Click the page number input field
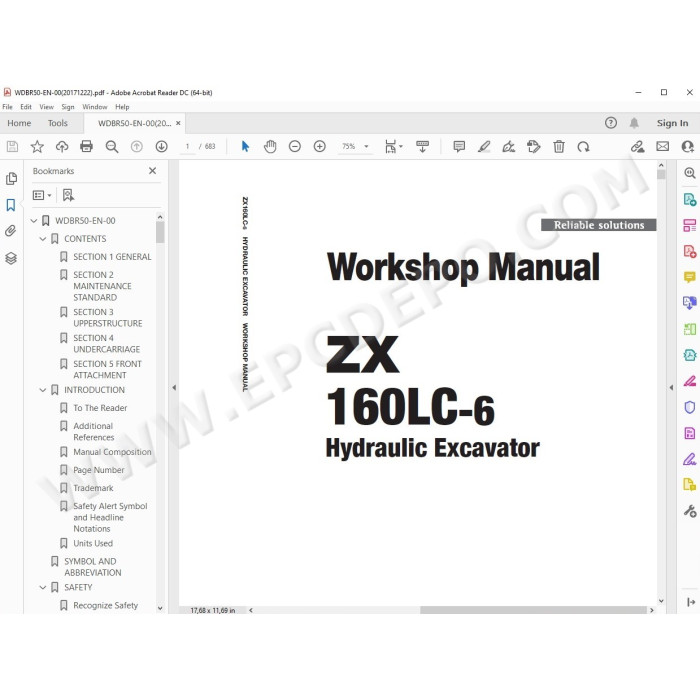 188,146
